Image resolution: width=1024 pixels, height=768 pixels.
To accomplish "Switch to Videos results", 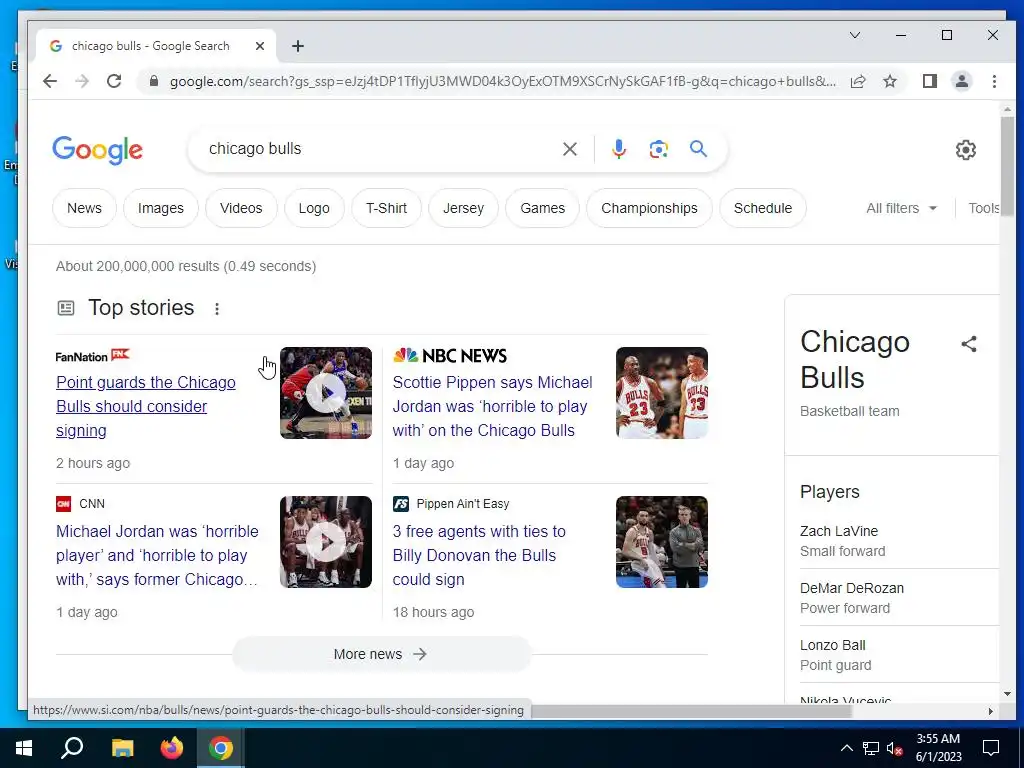I will pos(241,208).
